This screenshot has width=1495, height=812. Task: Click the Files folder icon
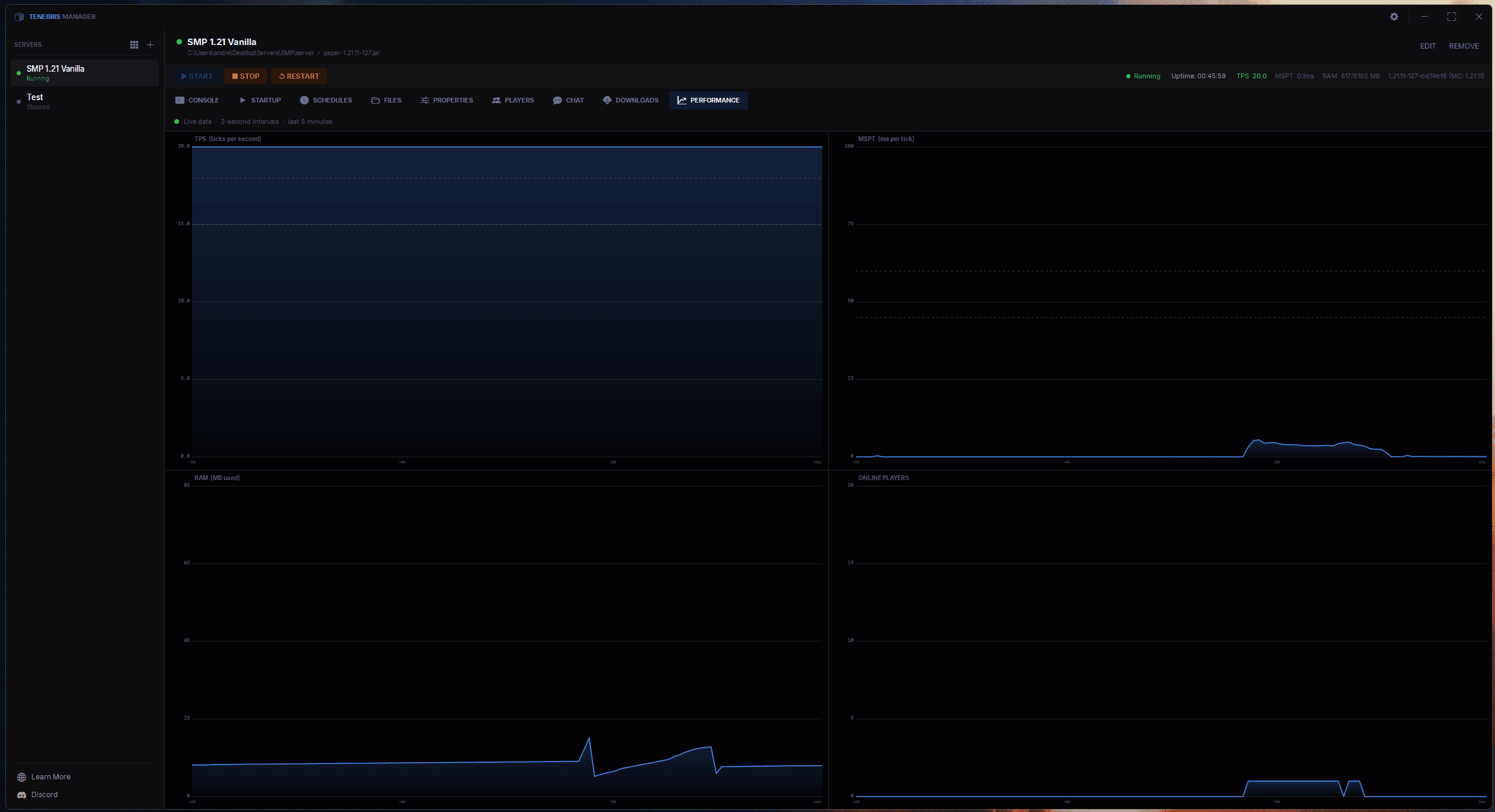tap(375, 100)
